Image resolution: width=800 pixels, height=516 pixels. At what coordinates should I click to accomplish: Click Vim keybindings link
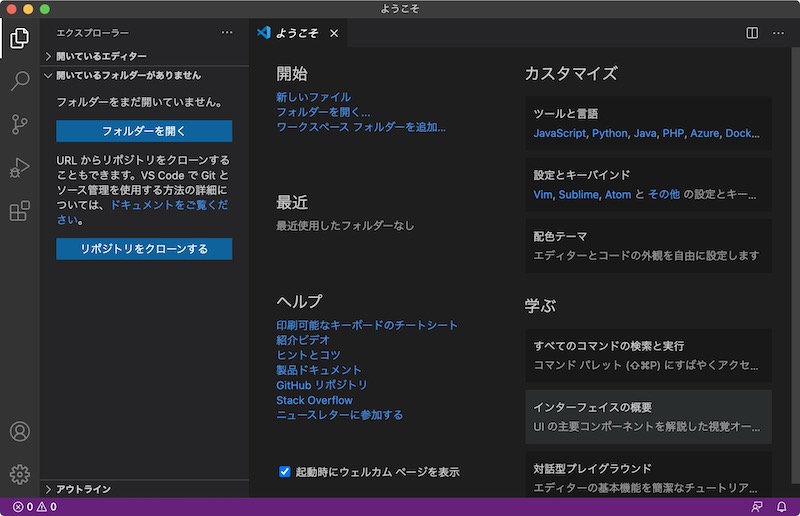[543, 194]
